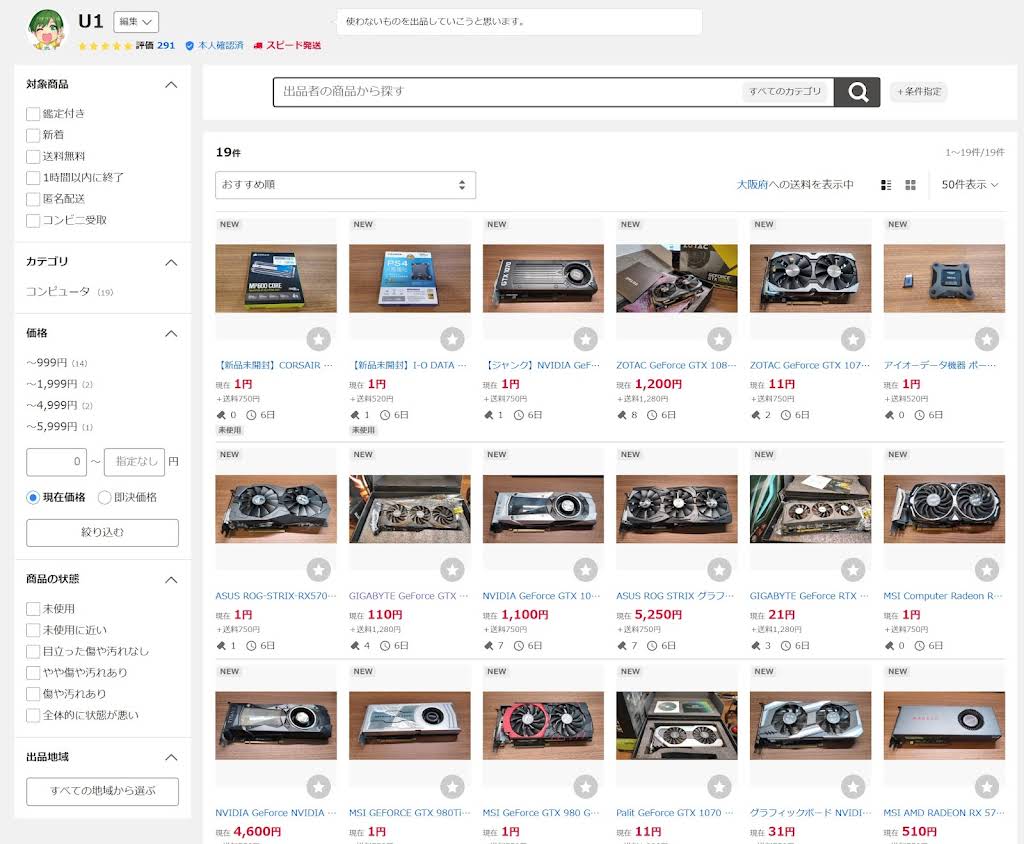Star the I-O DATA PS4 item
This screenshot has width=1024, height=844.
pyautogui.click(x=452, y=339)
